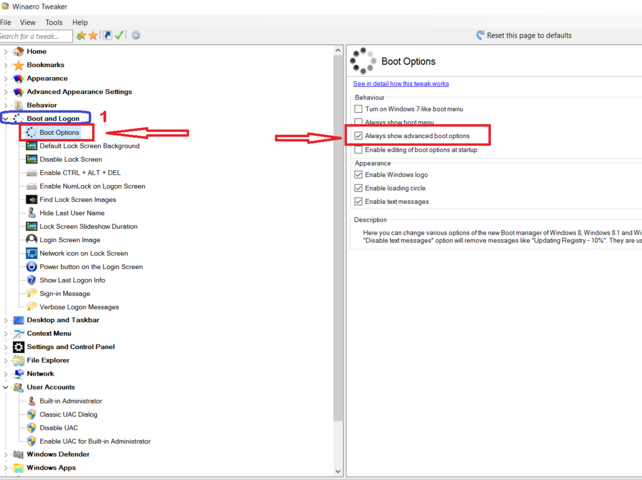Click the tree scrollbar up arrow
The height and width of the screenshot is (480, 642).
(338, 50)
